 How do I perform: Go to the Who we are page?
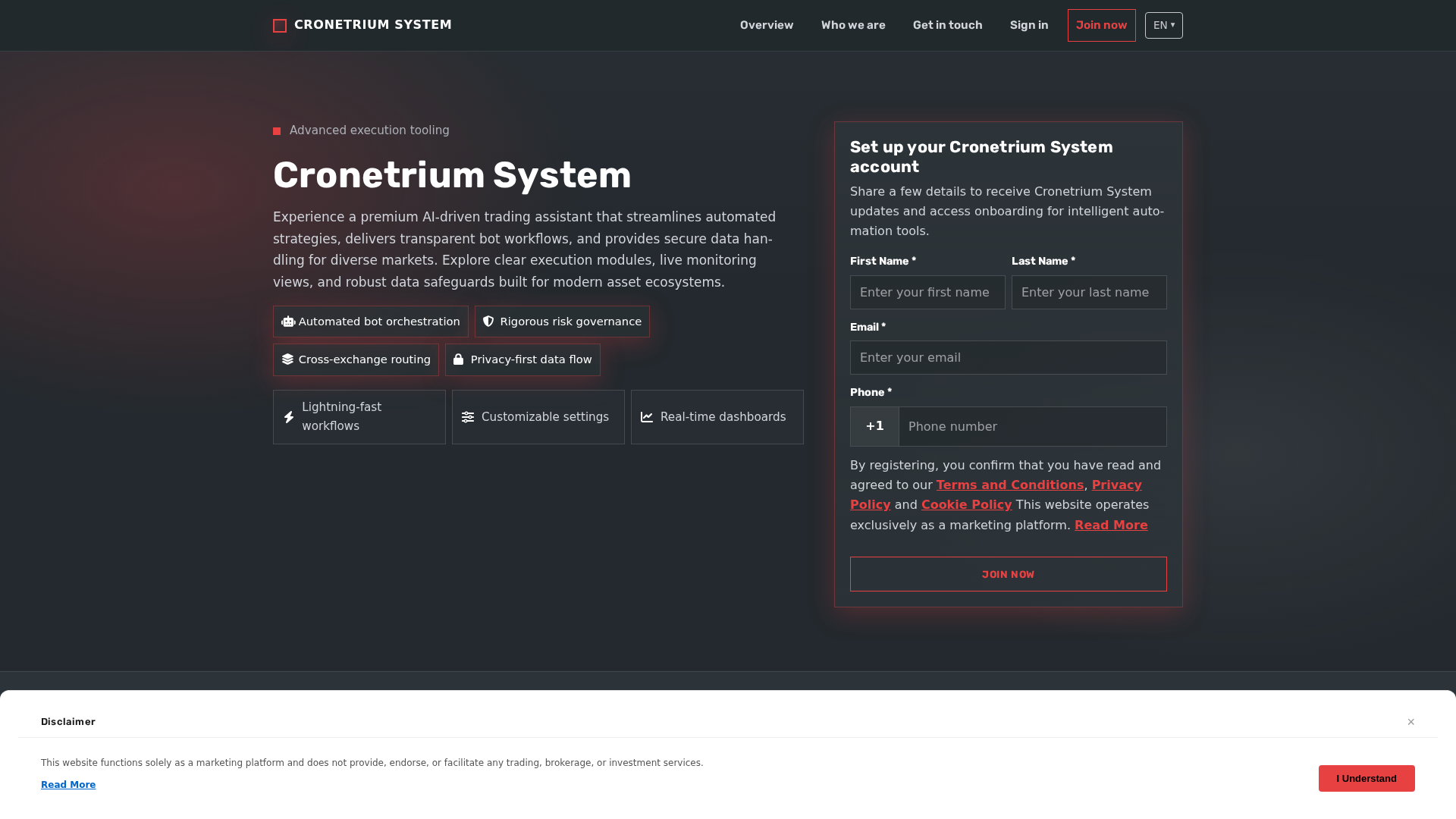click(x=853, y=25)
